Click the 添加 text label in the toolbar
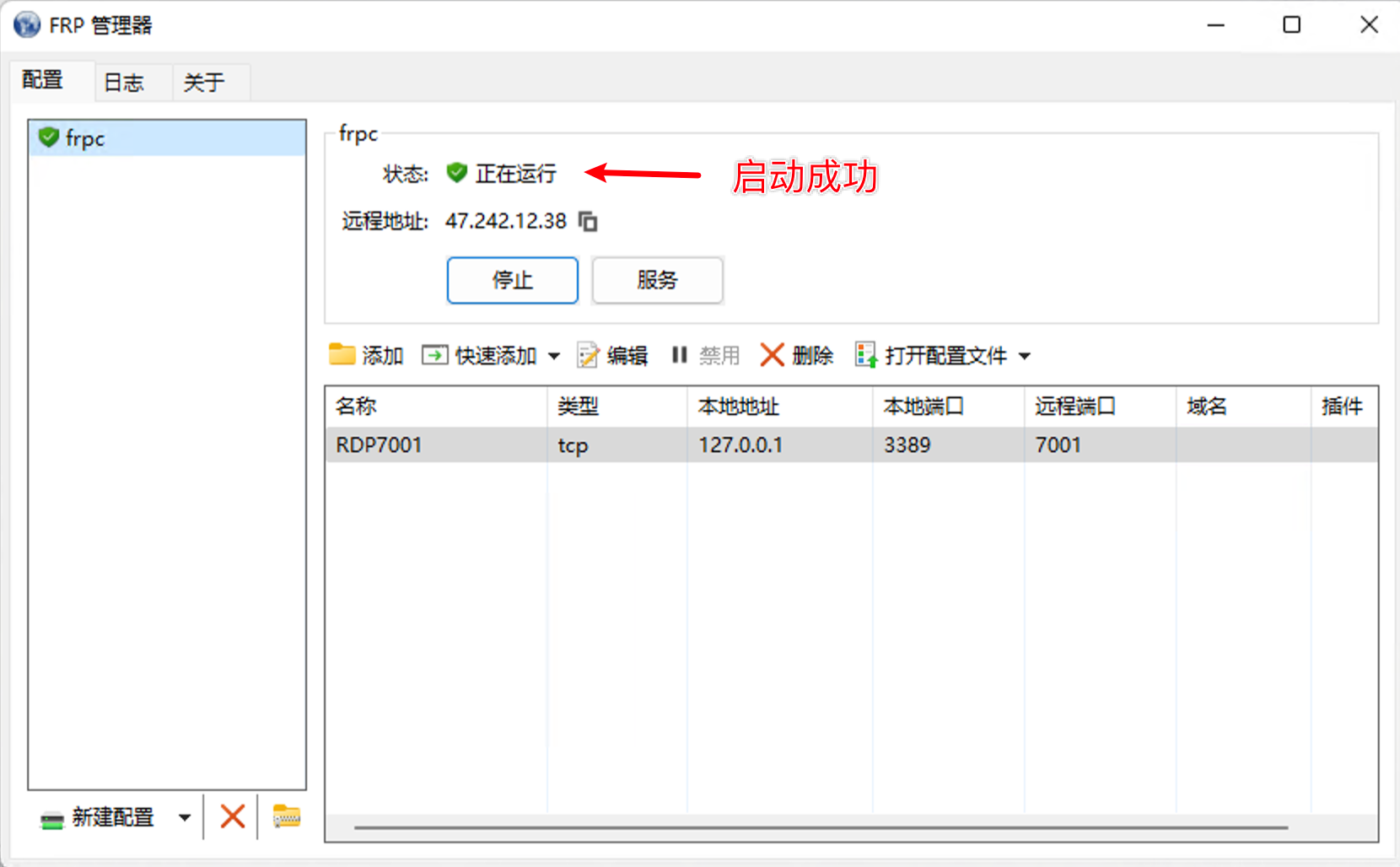The image size is (1400, 867). click(x=383, y=356)
